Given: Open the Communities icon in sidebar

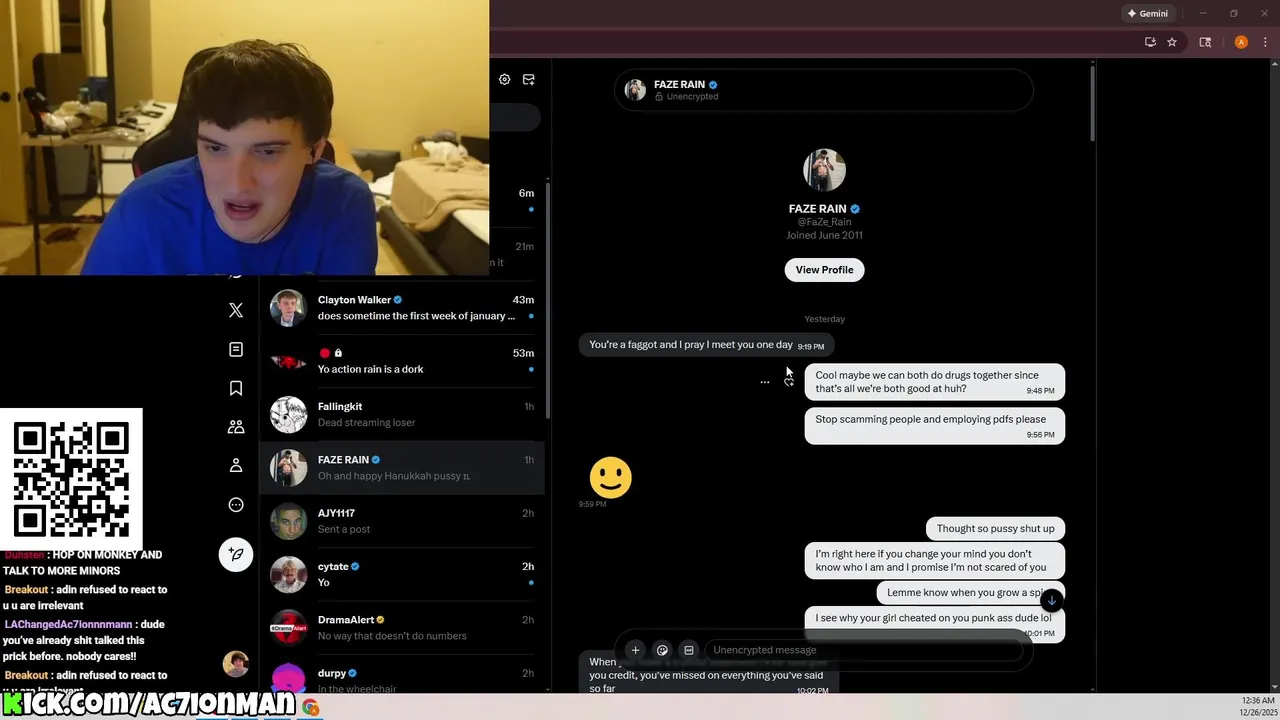Looking at the screenshot, I should [236, 427].
